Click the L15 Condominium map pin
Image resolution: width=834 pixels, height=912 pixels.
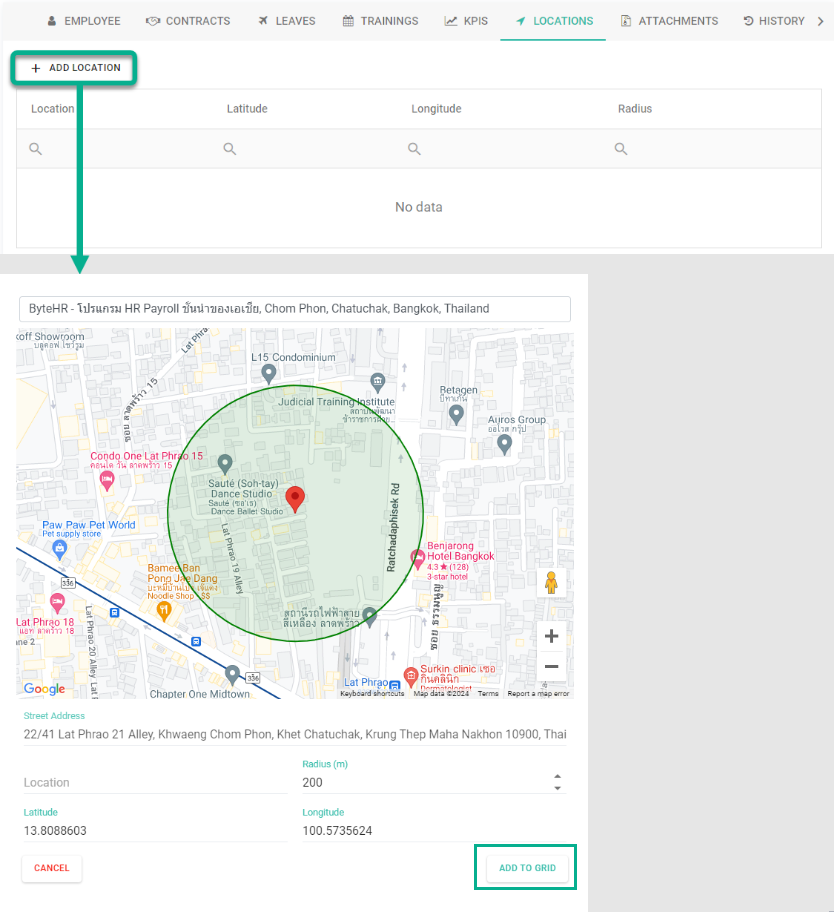click(x=268, y=373)
